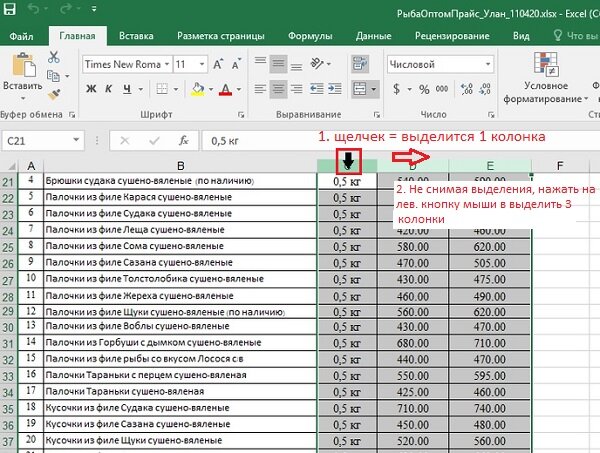Open the Customize Quick Access Toolbar arrow
This screenshot has height=453, width=600.
coord(94,8)
